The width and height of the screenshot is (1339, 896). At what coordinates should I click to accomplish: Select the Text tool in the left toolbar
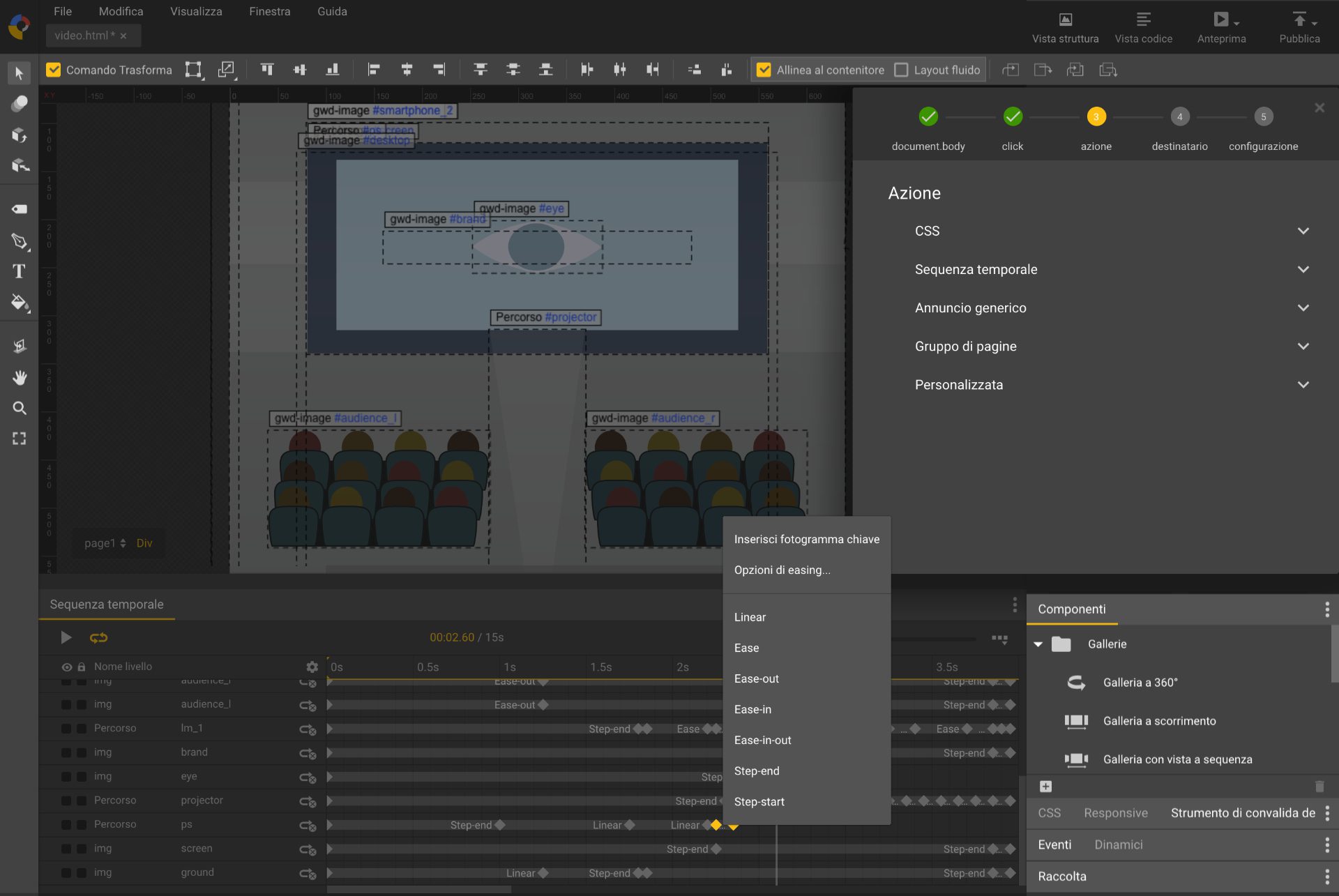click(19, 271)
